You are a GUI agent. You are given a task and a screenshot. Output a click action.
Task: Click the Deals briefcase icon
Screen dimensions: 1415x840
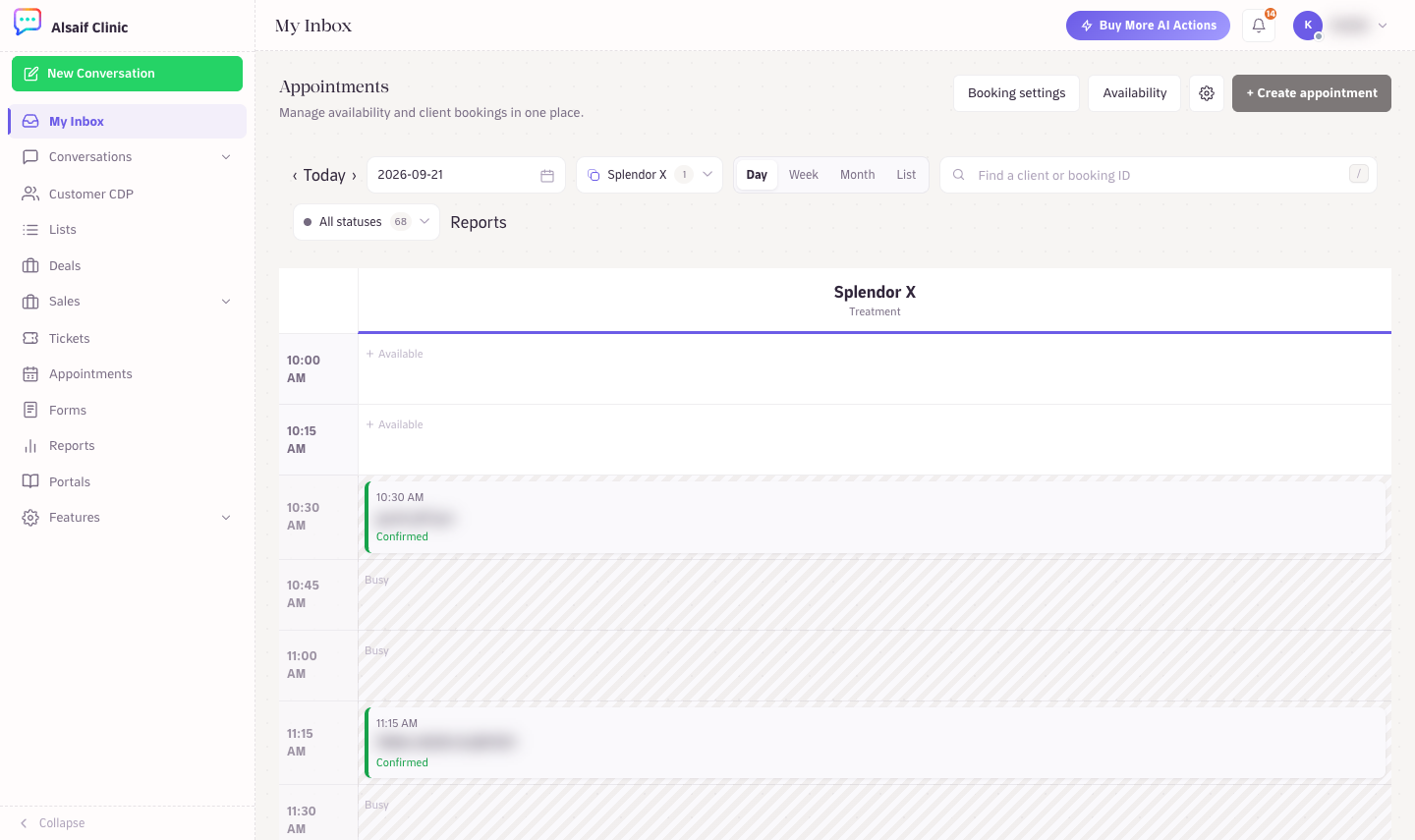pyautogui.click(x=30, y=266)
